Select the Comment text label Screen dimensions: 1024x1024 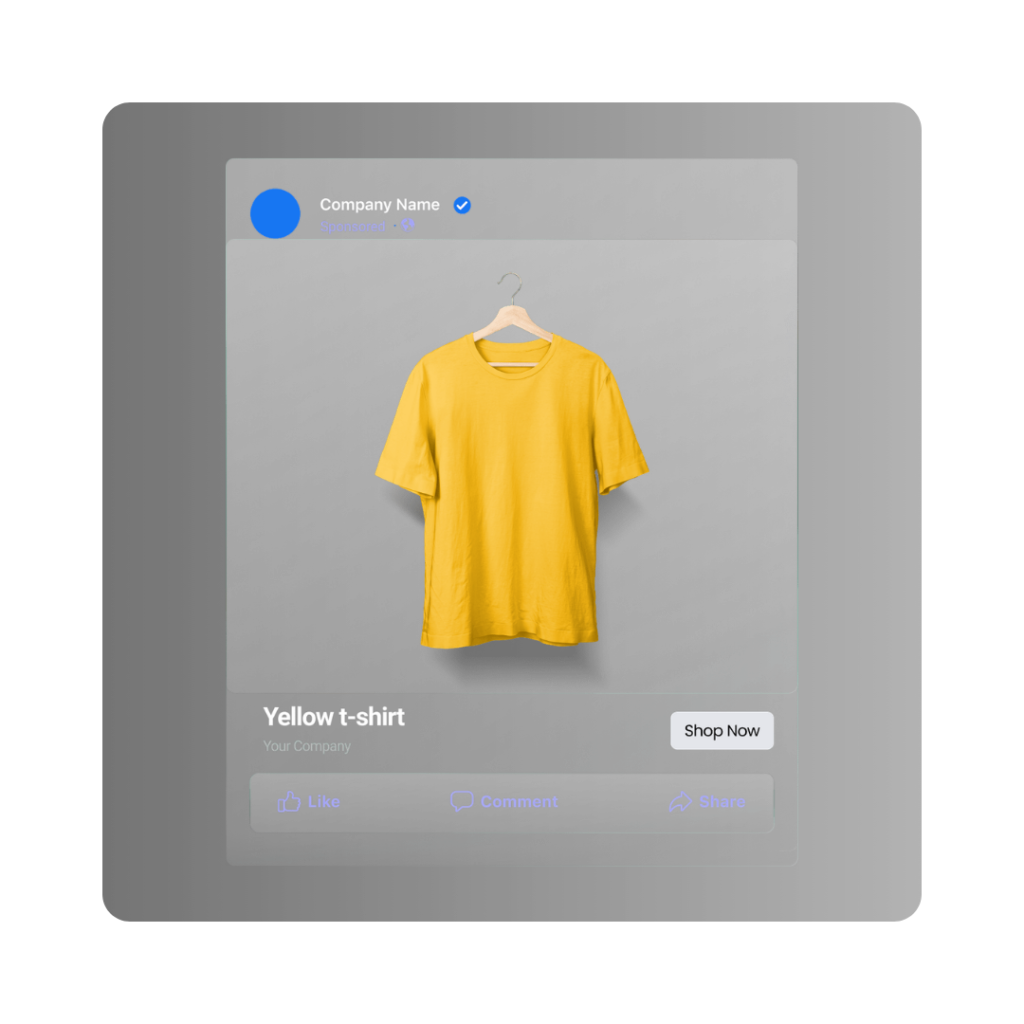click(x=519, y=801)
